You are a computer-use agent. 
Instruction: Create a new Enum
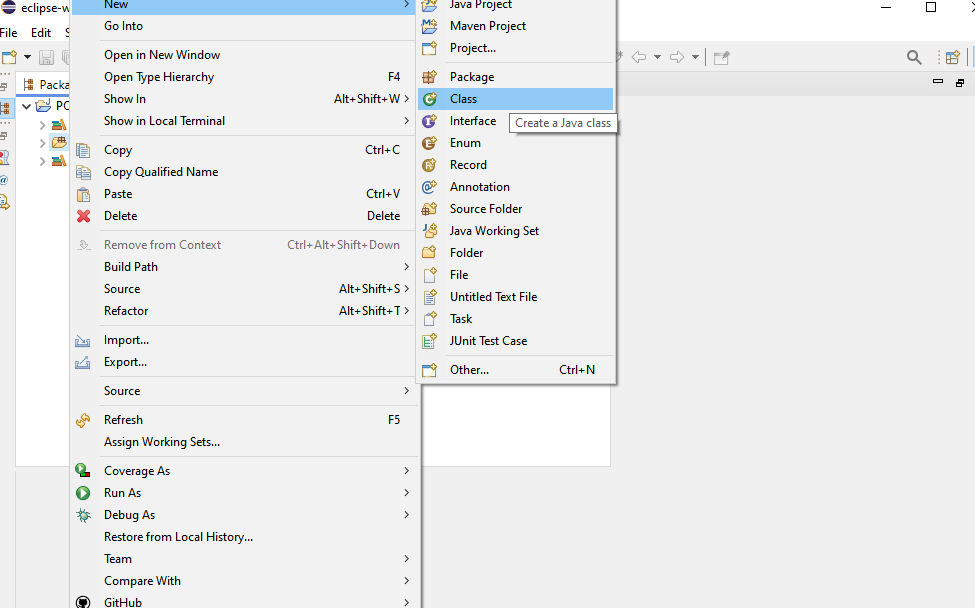click(515, 143)
